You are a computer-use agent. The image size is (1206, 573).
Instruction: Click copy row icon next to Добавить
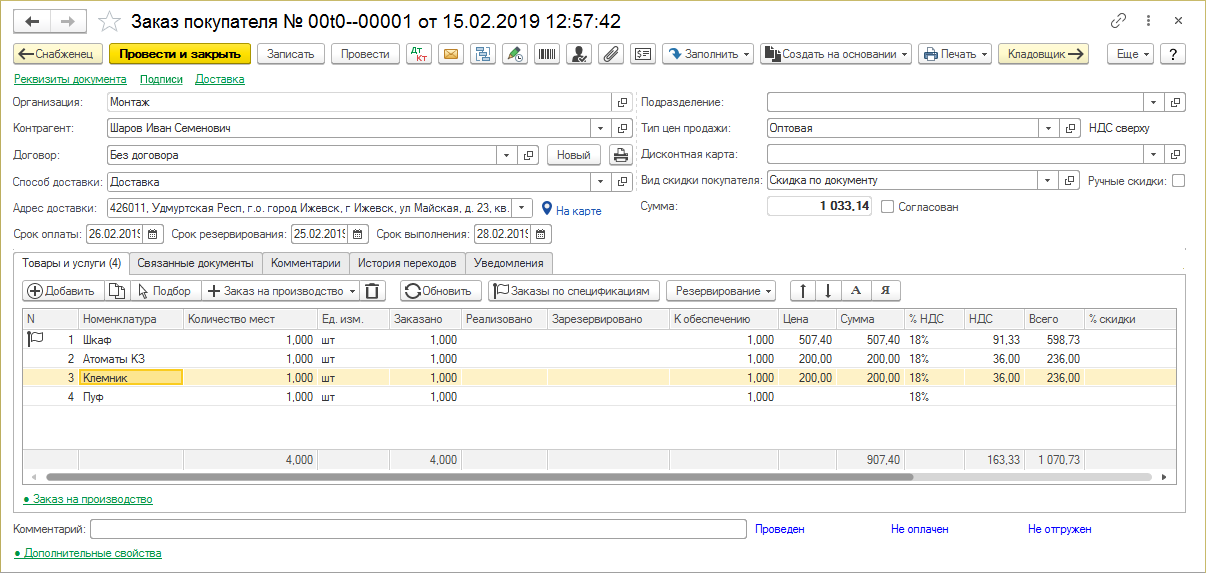click(x=116, y=291)
